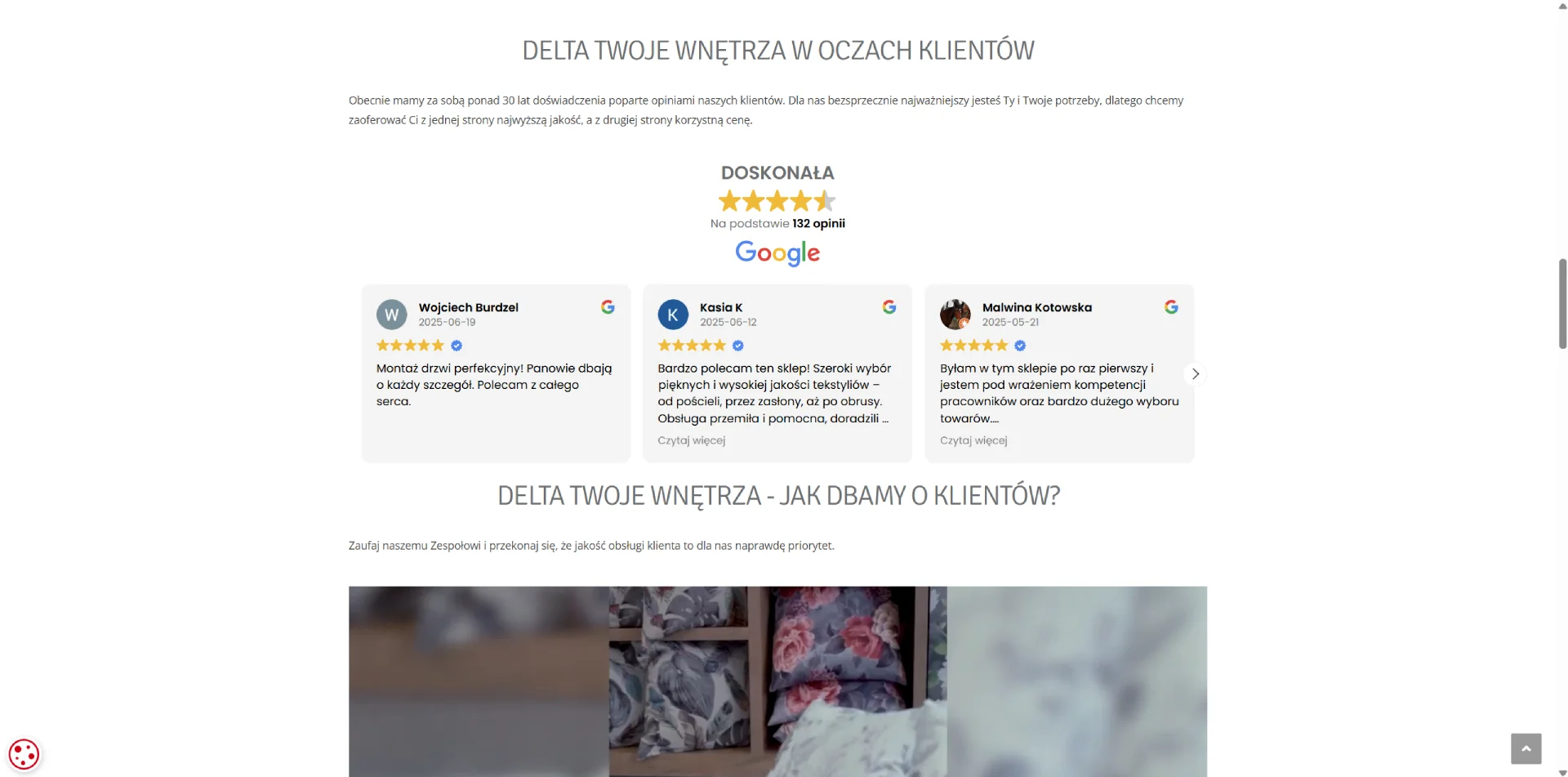Click verified badge on Malwina Kotowska review
The image size is (1568, 777).
coord(1020,346)
